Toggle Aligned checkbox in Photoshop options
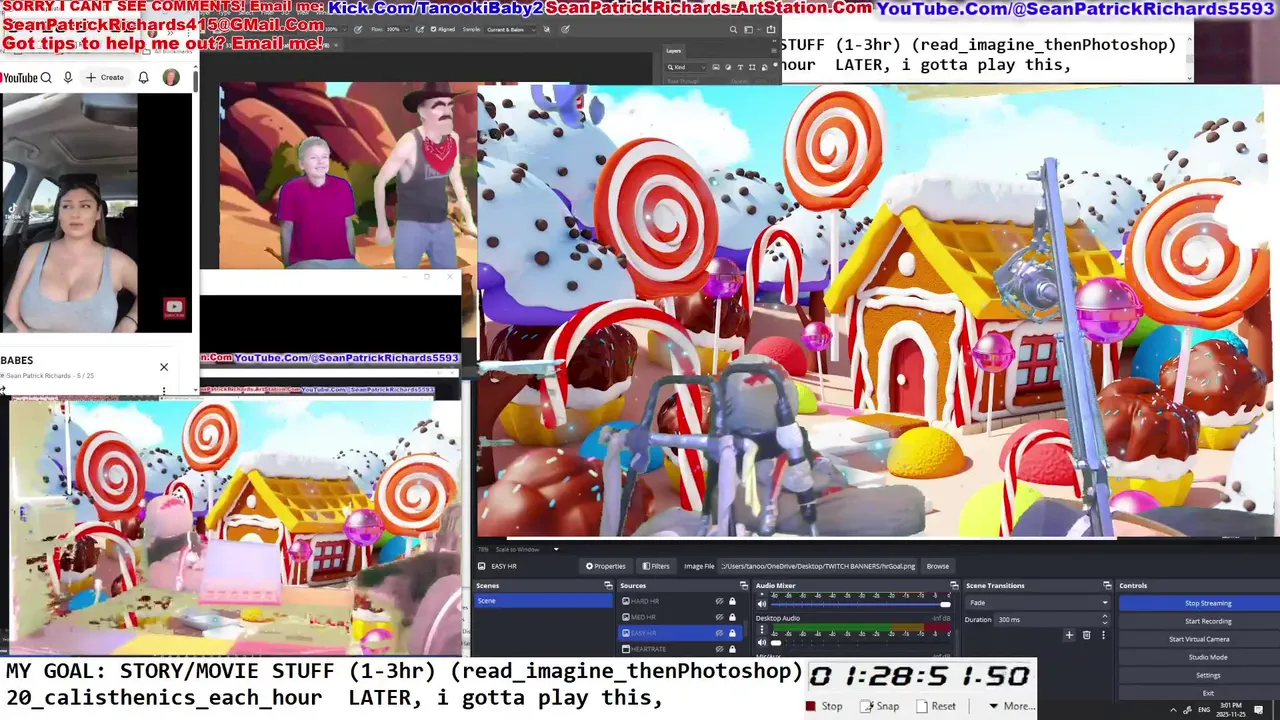 (x=433, y=29)
